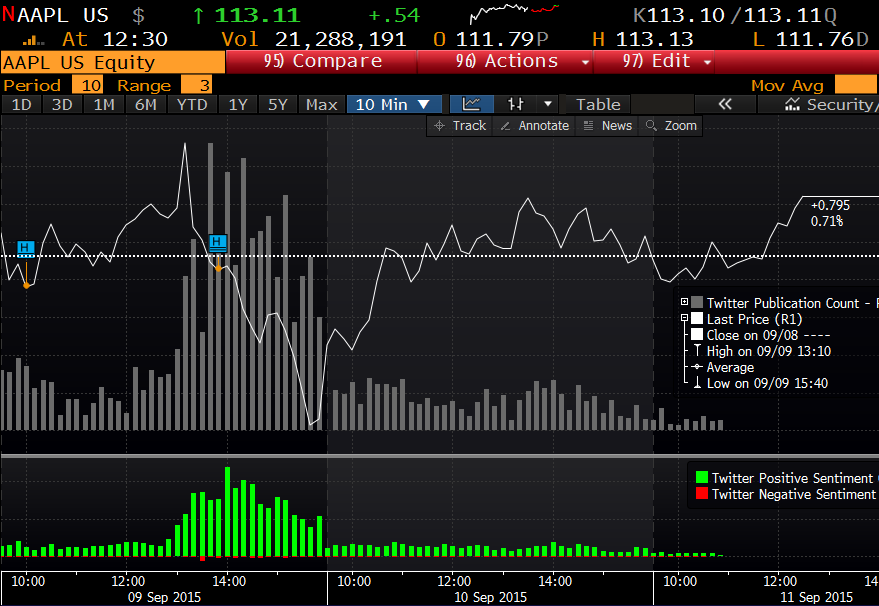The image size is (879, 606).
Task: Click the low price 111.76
Action: click(x=815, y=40)
